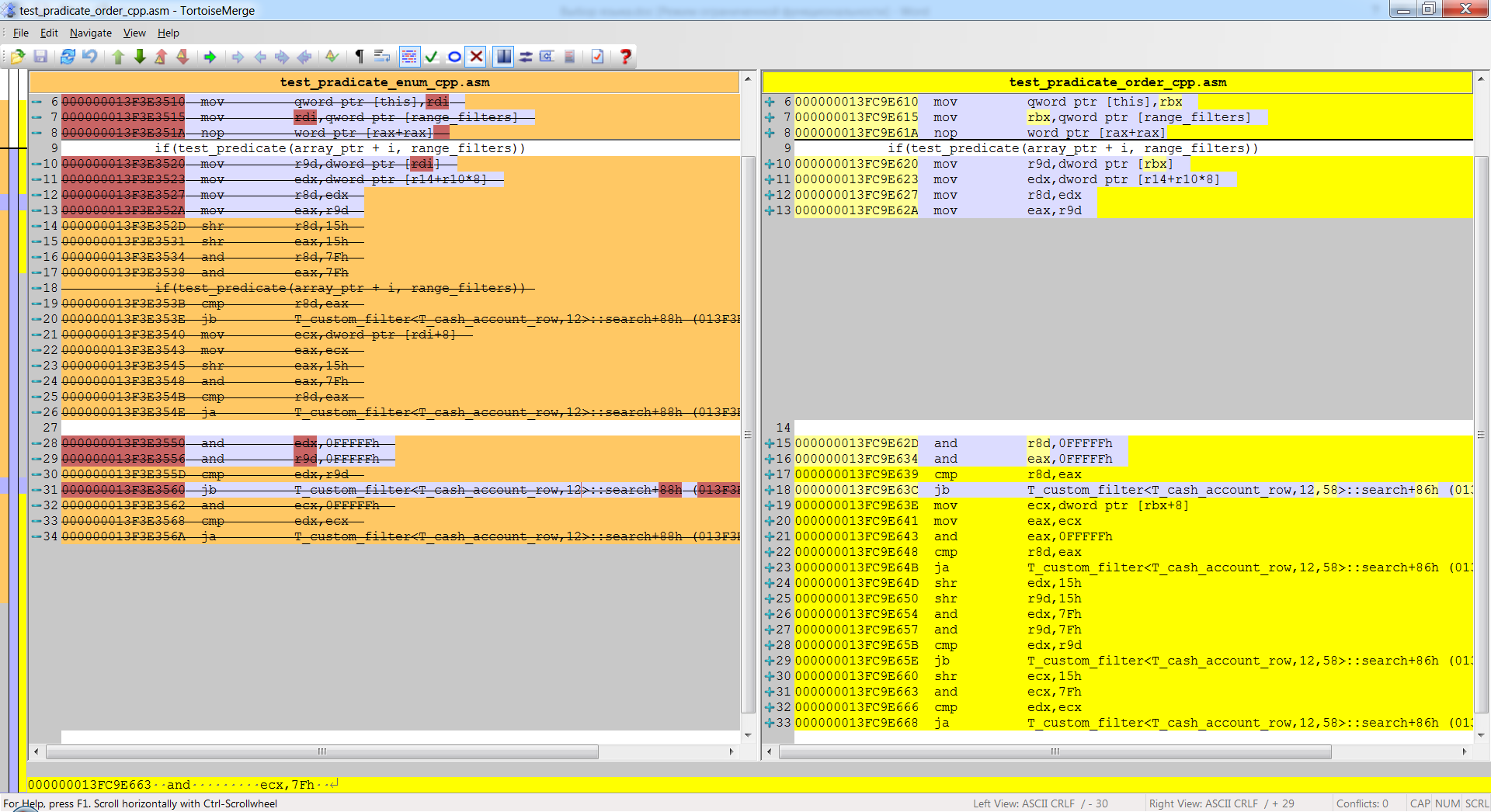Click the Mark as resolved icon
Screen dimensions: 1491x812
(x=332, y=56)
